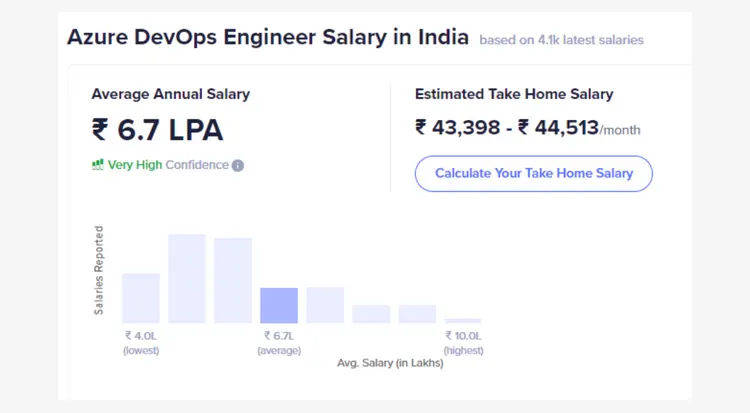The height and width of the screenshot is (413, 750).
Task: Click the info icon beside Confidence
Action: [x=238, y=166]
